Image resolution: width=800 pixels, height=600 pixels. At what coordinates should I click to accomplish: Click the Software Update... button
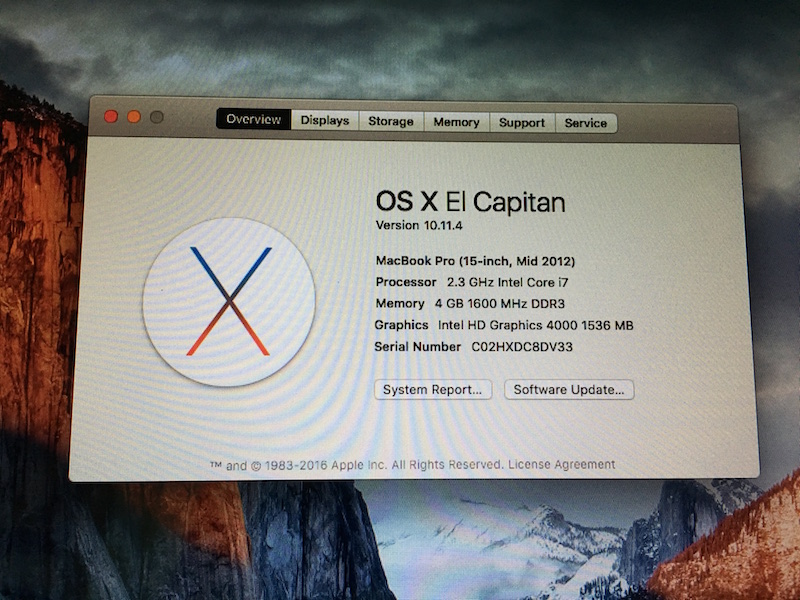[x=569, y=390]
